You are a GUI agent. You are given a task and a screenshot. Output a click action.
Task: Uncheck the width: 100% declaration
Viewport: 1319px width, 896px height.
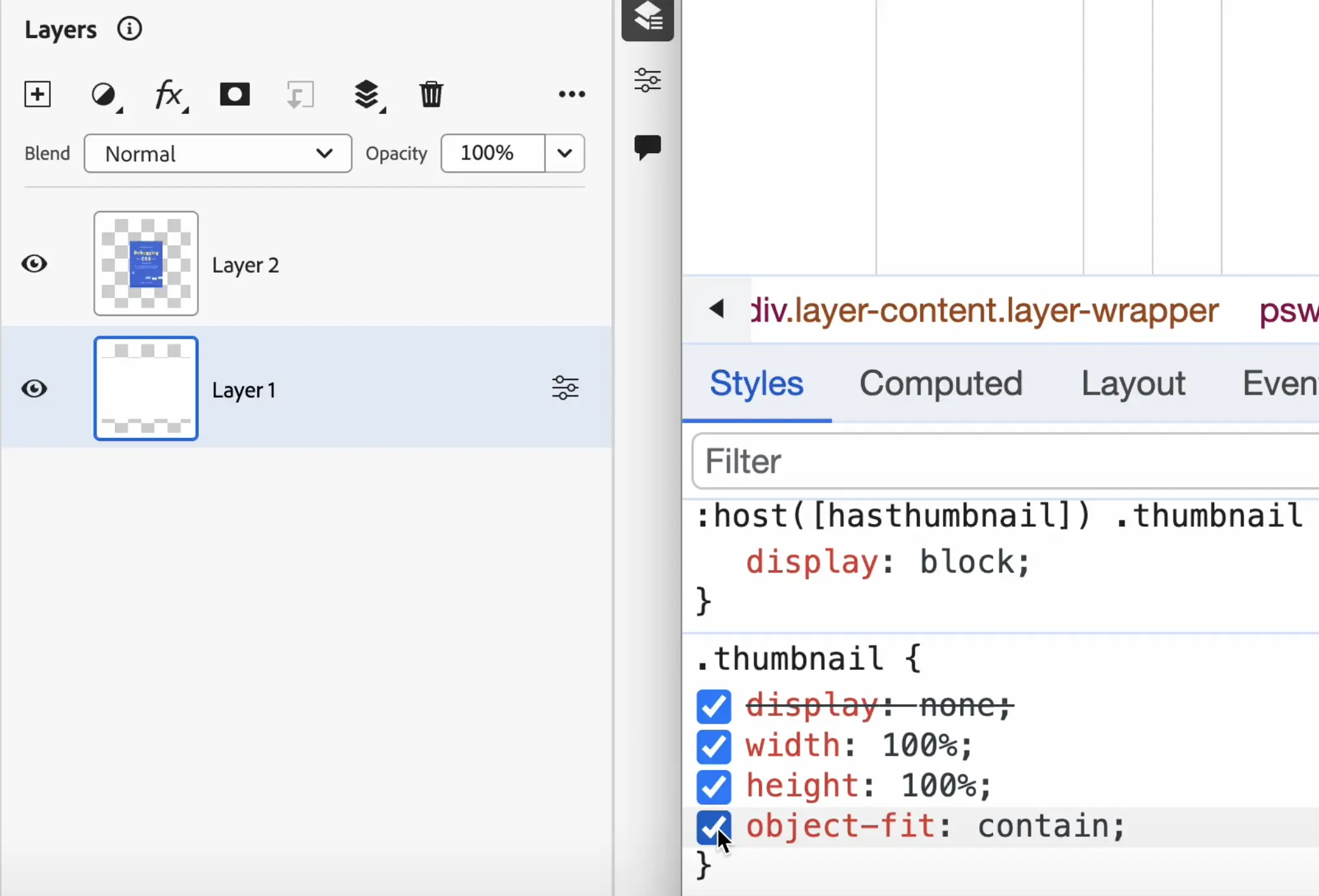pyautogui.click(x=714, y=747)
